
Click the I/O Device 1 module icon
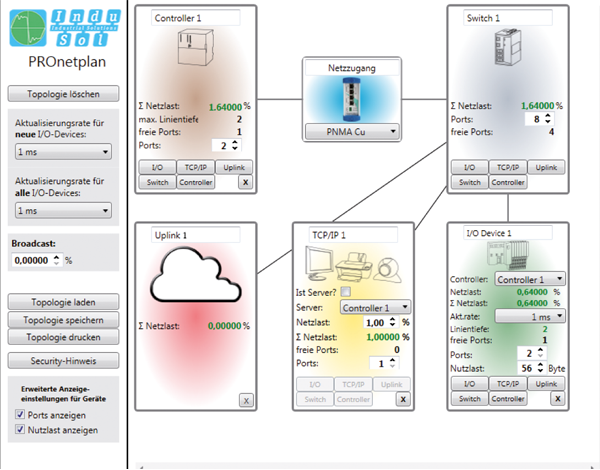click(508, 257)
